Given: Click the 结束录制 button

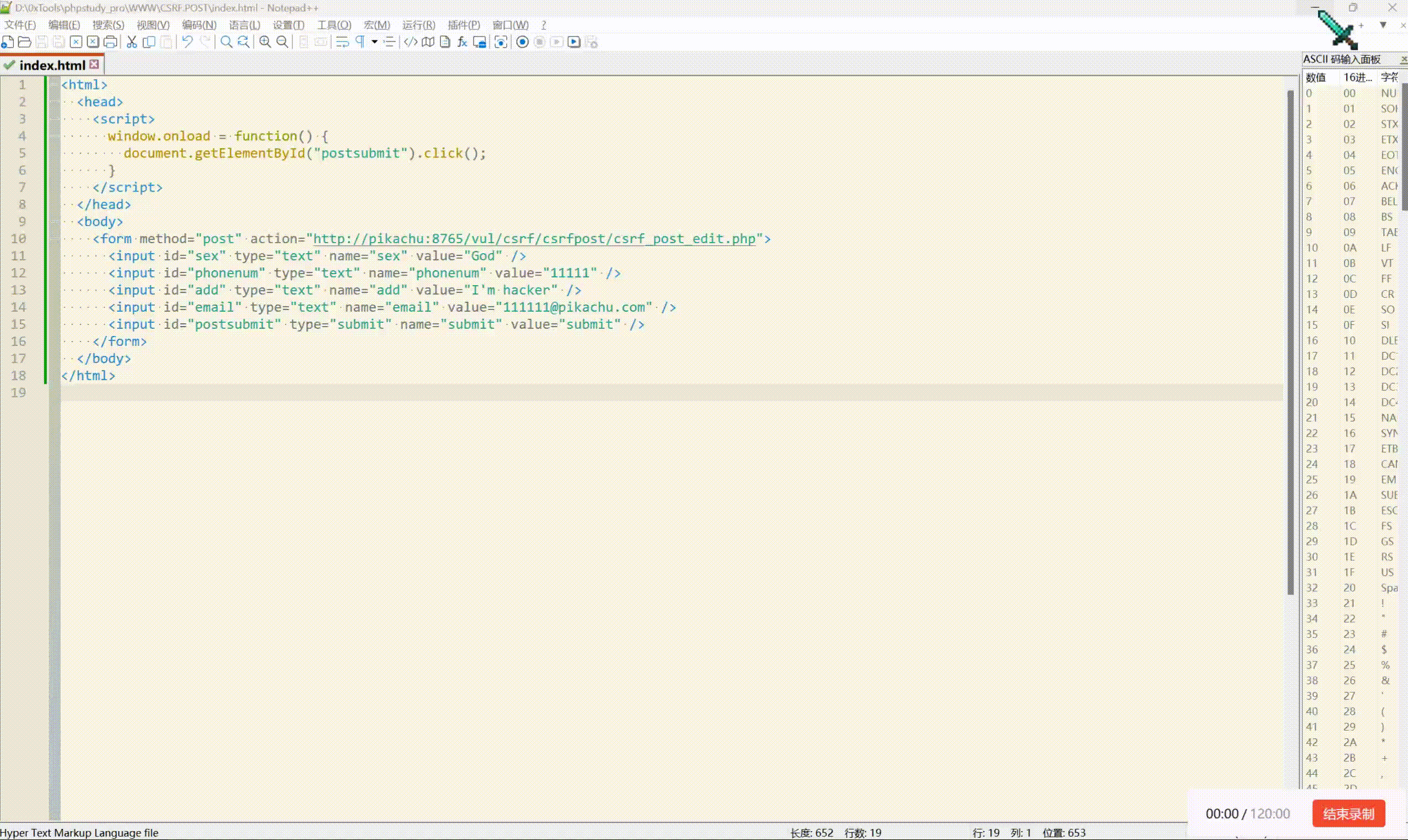Looking at the screenshot, I should [x=1348, y=814].
